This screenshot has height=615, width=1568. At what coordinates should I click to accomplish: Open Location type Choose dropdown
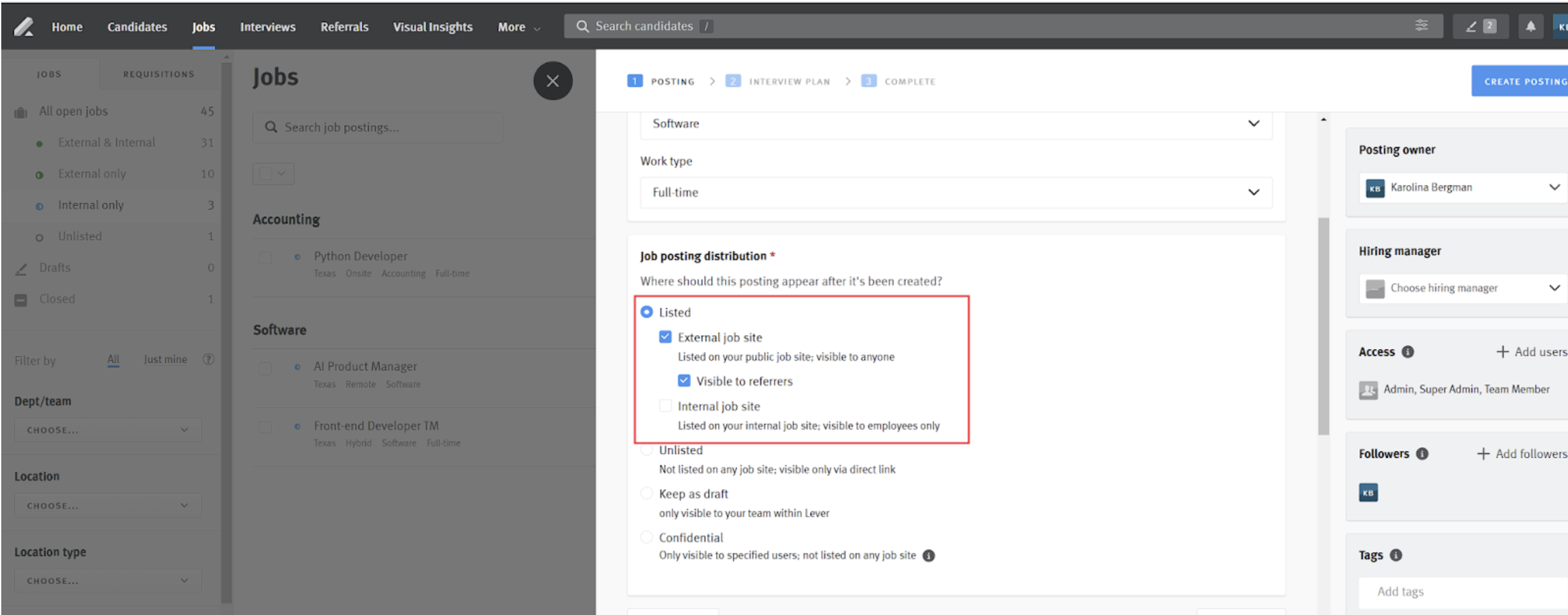pos(108,581)
